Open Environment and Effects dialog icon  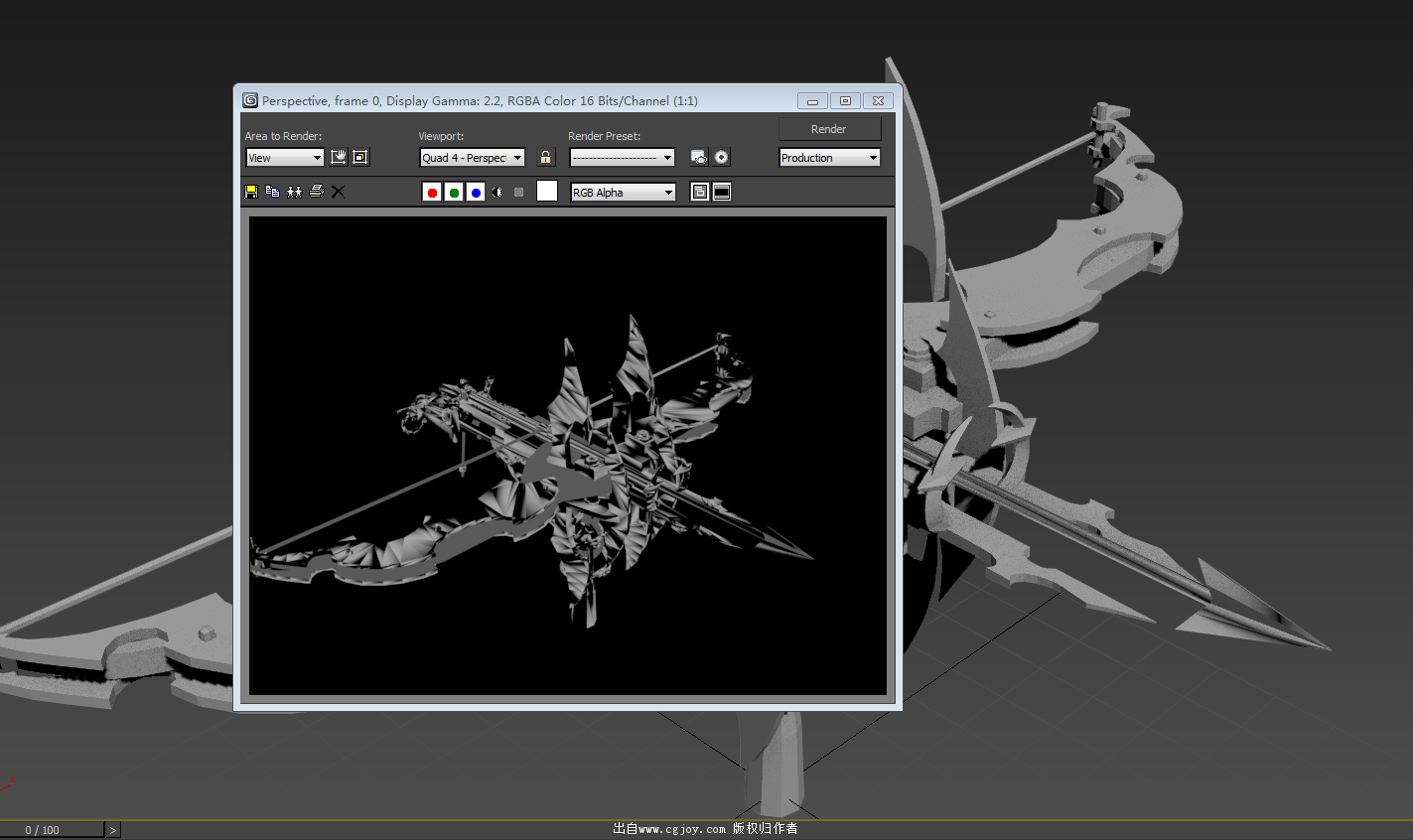722,157
